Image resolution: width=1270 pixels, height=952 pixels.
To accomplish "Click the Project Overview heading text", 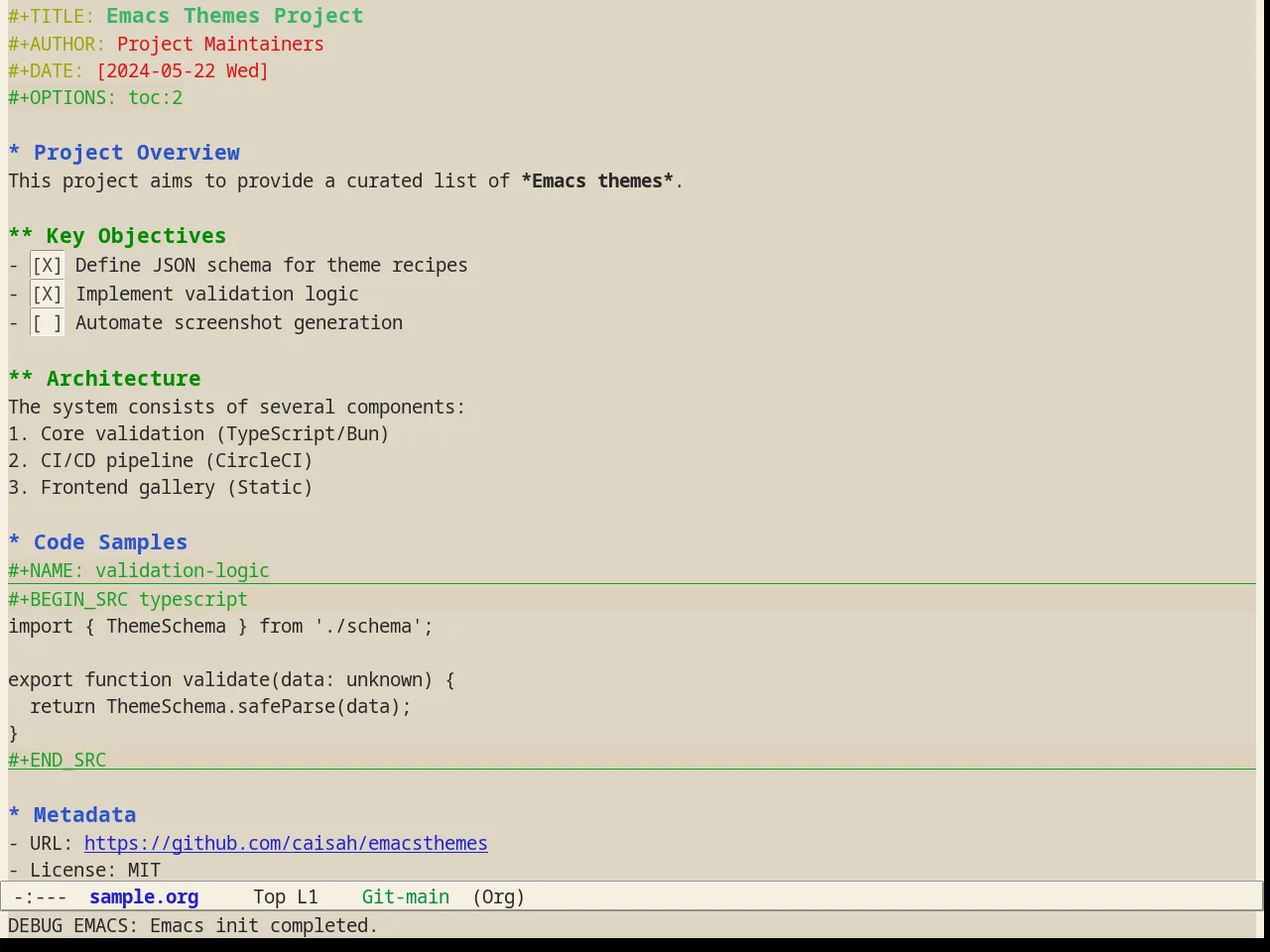I will 137,153.
